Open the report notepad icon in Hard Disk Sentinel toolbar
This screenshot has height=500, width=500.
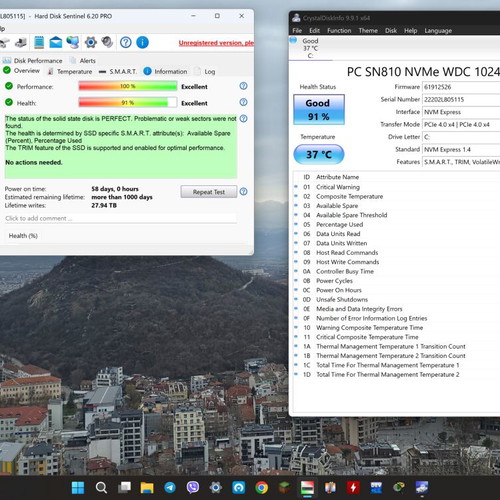(39, 42)
